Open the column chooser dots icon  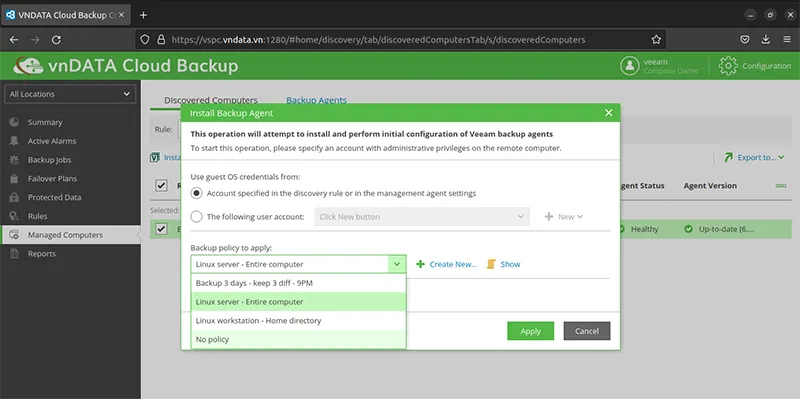[781, 186]
